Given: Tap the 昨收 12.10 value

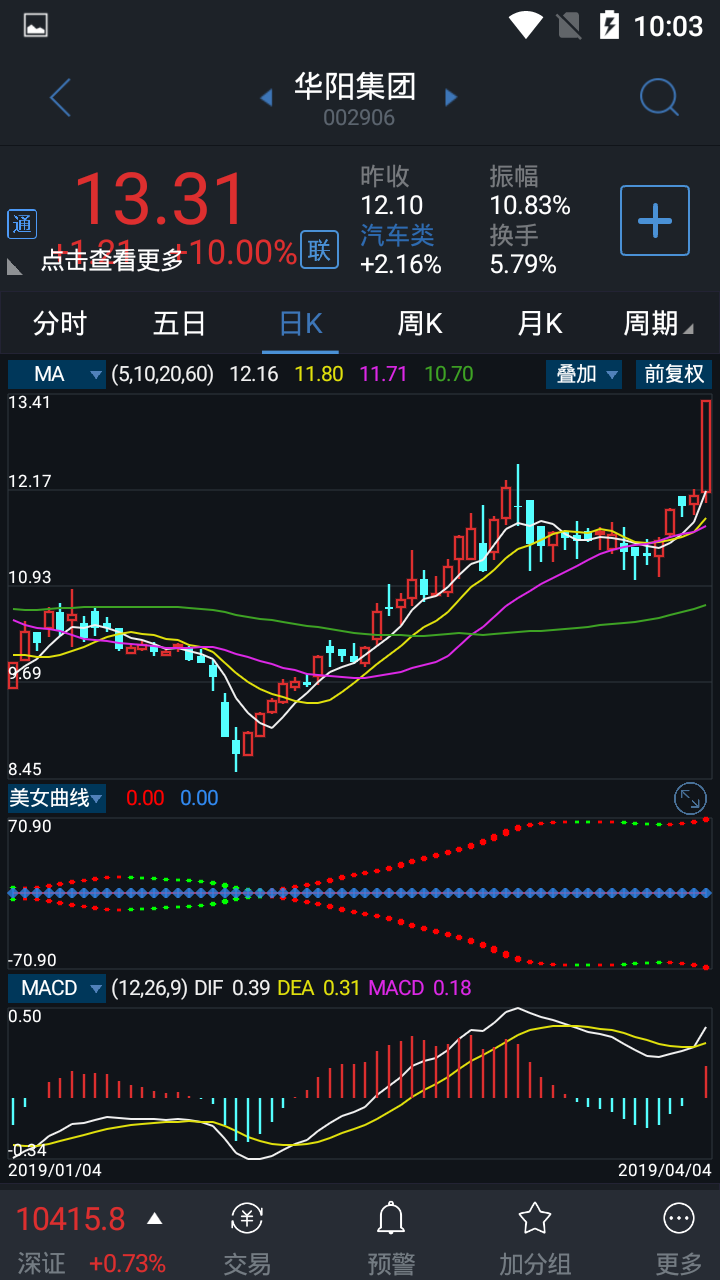Looking at the screenshot, I should (x=392, y=206).
